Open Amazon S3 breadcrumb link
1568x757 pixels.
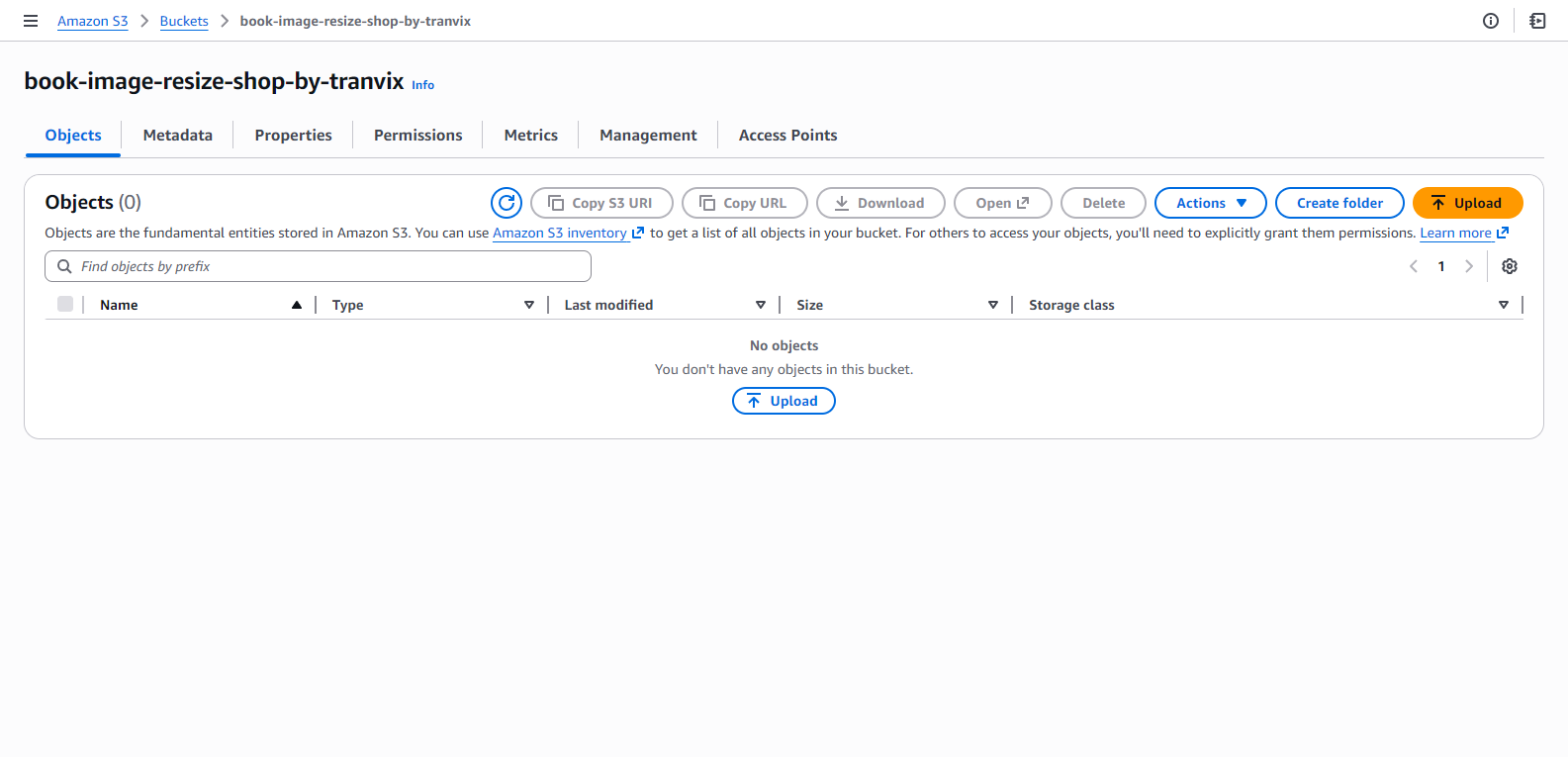[93, 21]
